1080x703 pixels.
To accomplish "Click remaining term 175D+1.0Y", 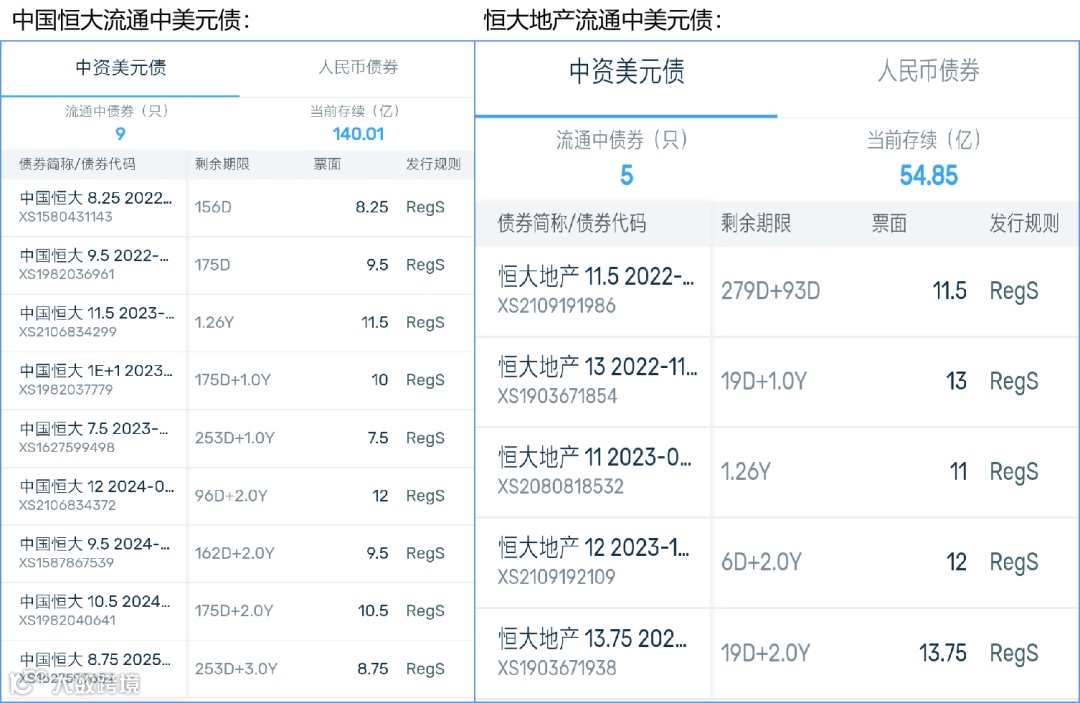I will (233, 380).
